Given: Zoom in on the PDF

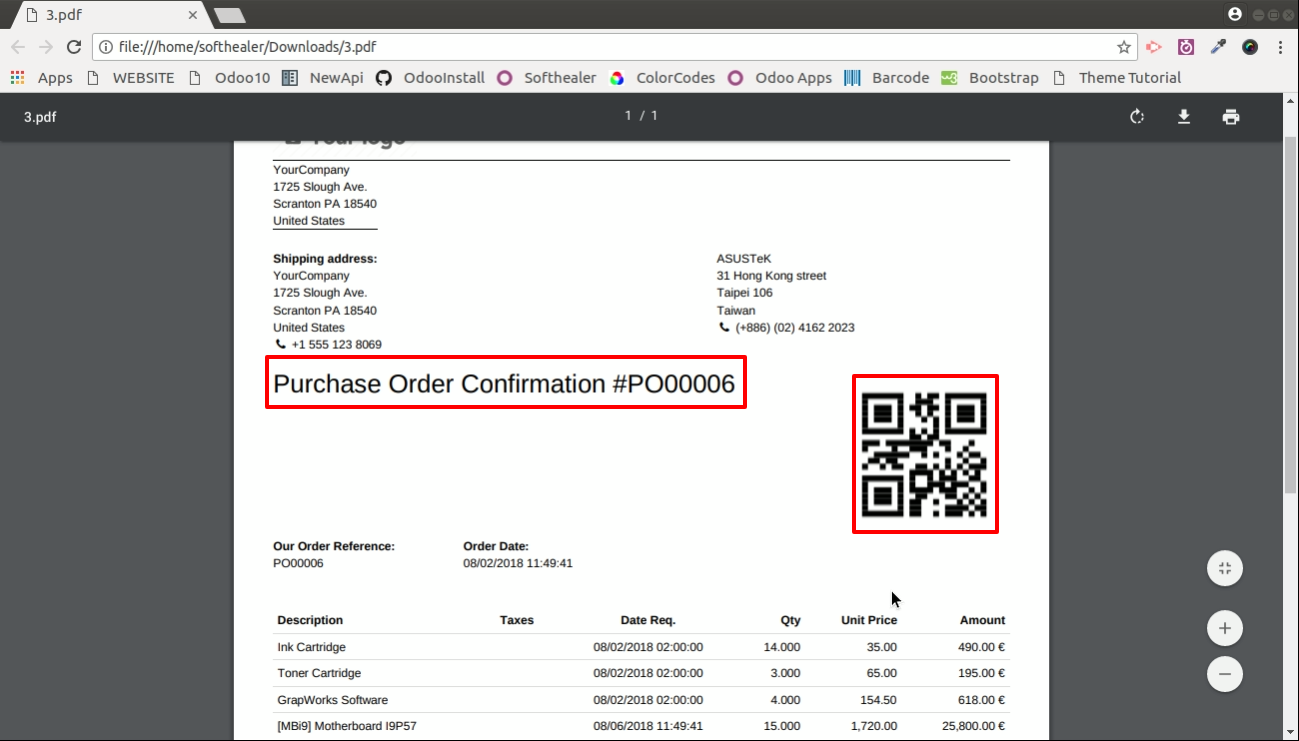Looking at the screenshot, I should (1225, 629).
